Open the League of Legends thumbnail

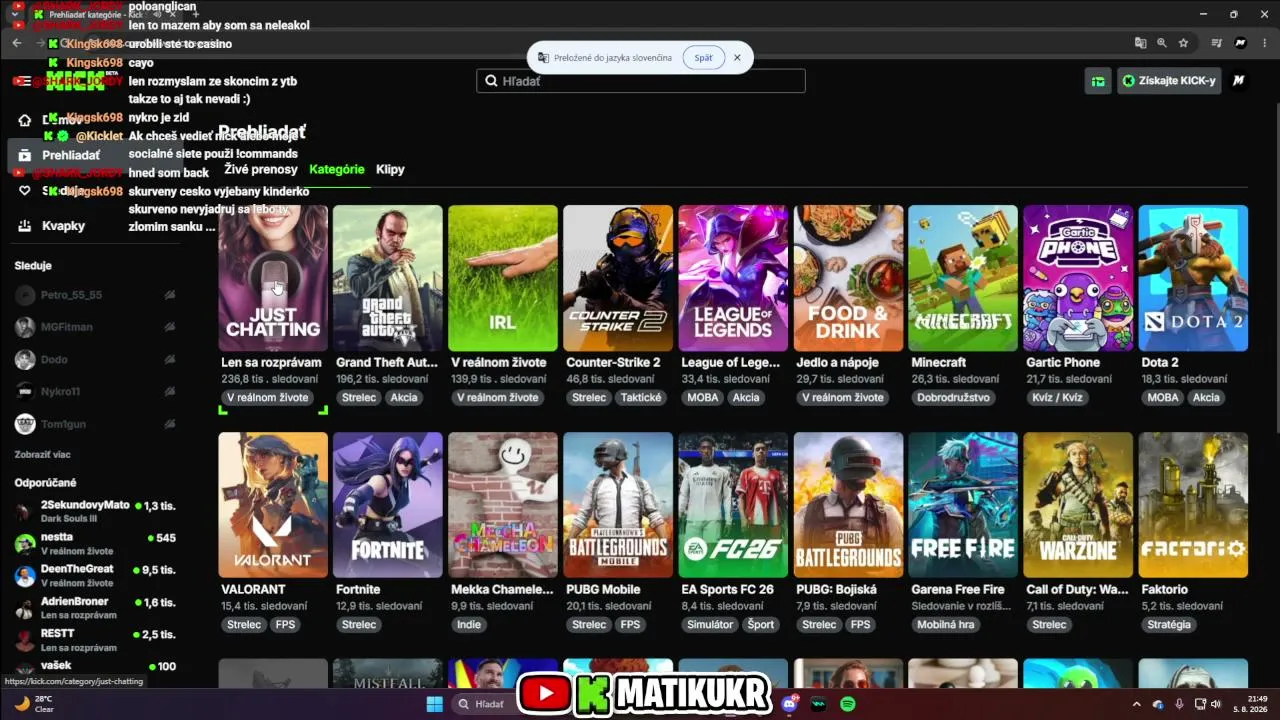click(733, 278)
